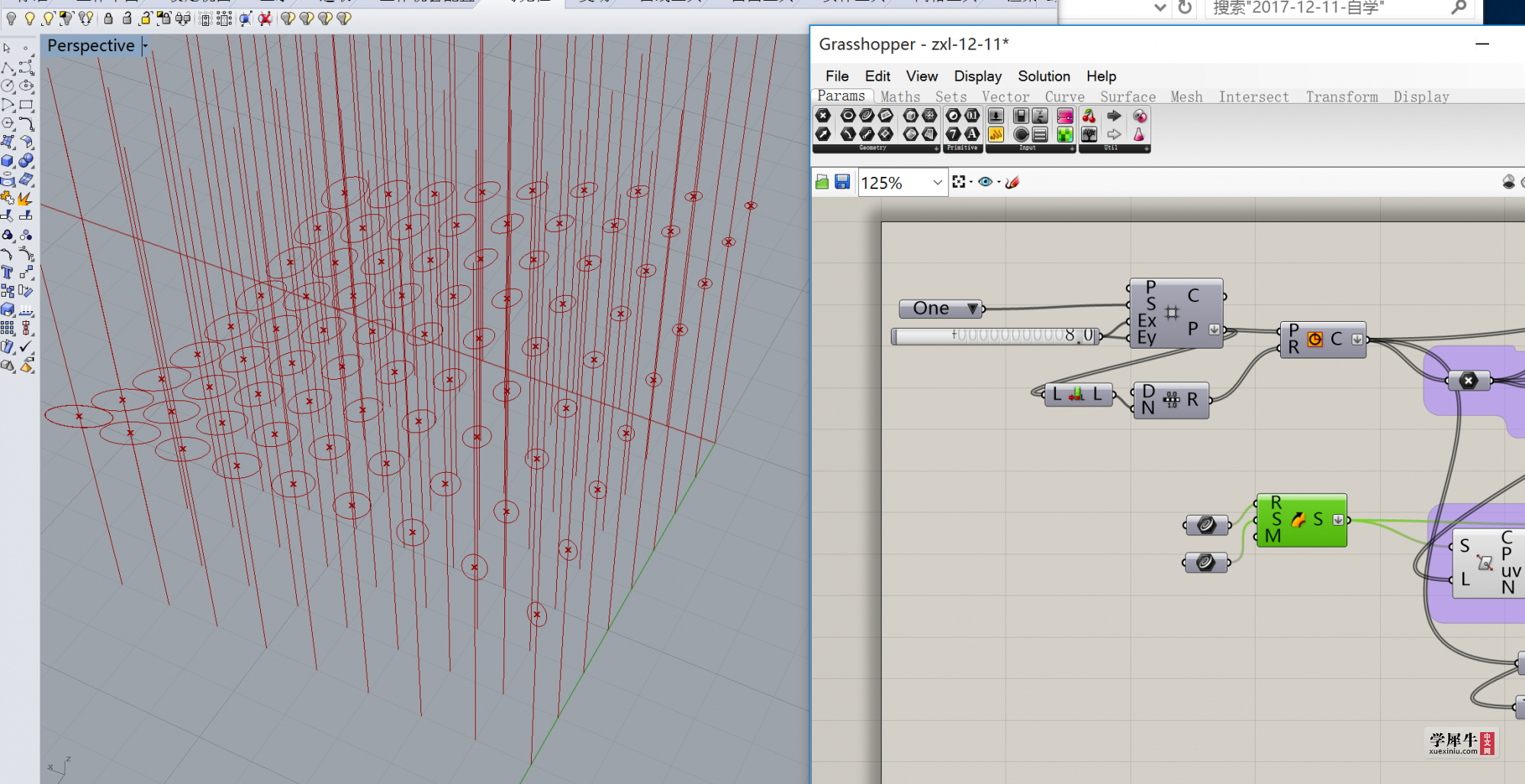
Task: Pick the Text 'A' primitive parameter
Action: [972, 134]
